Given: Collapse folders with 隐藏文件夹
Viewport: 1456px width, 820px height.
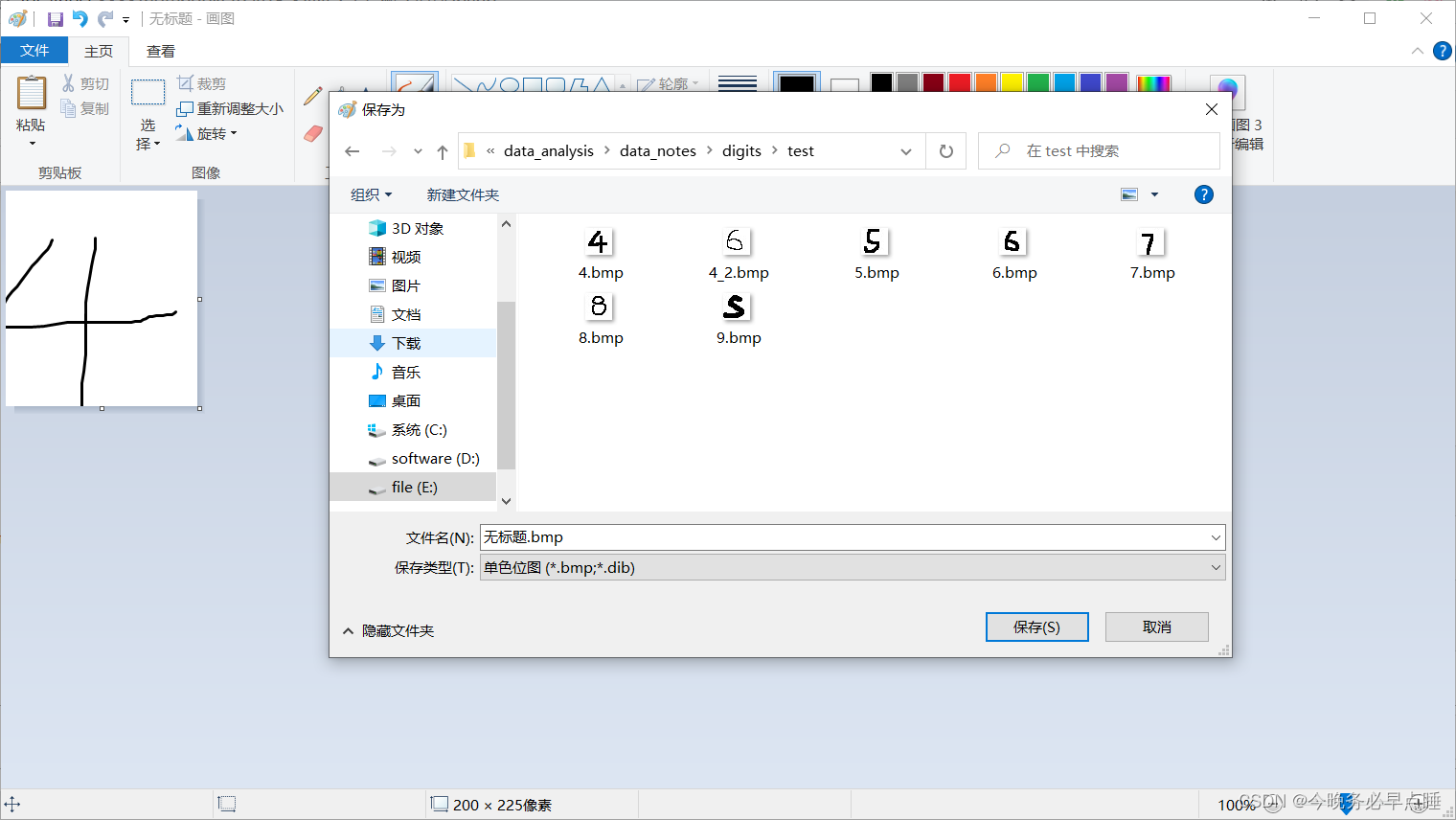Looking at the screenshot, I should coord(389,630).
